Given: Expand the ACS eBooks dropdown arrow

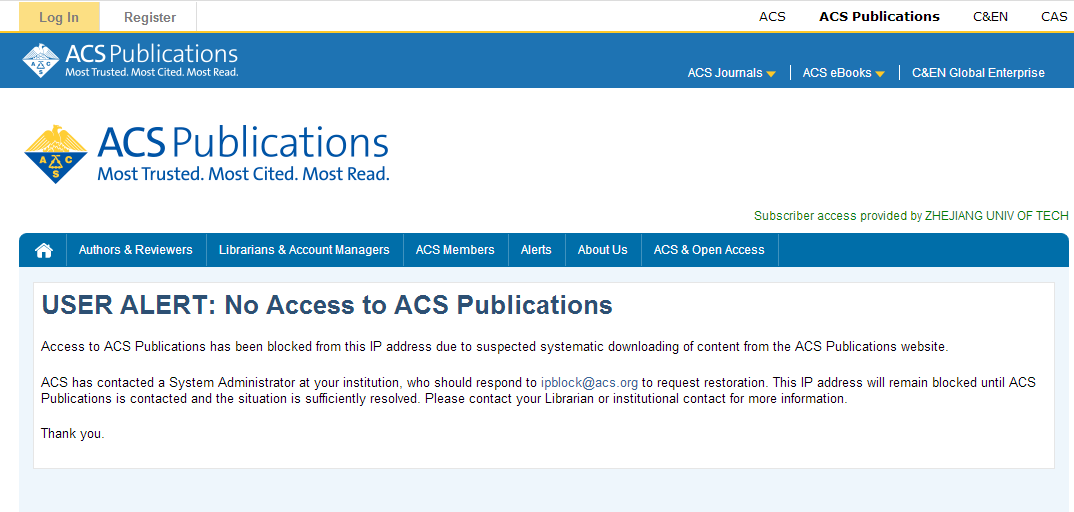Looking at the screenshot, I should [880, 74].
